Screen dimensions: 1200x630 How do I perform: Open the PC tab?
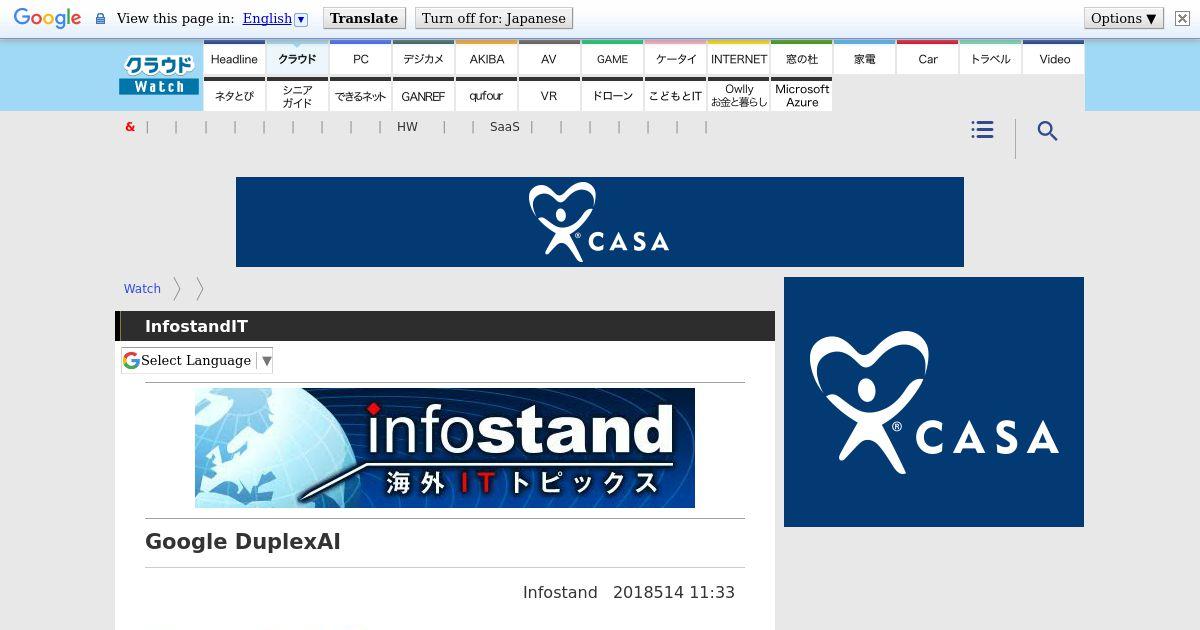tap(361, 59)
